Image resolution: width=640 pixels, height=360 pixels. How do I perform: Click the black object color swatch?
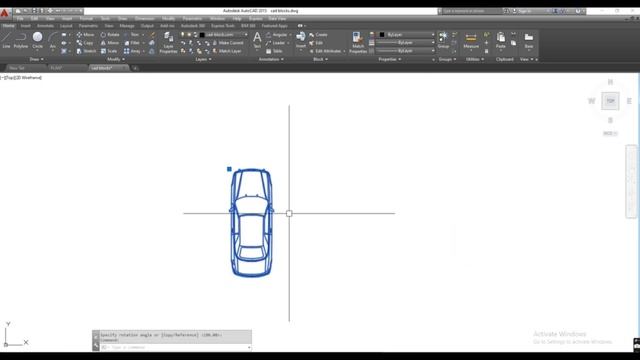[x=382, y=35]
